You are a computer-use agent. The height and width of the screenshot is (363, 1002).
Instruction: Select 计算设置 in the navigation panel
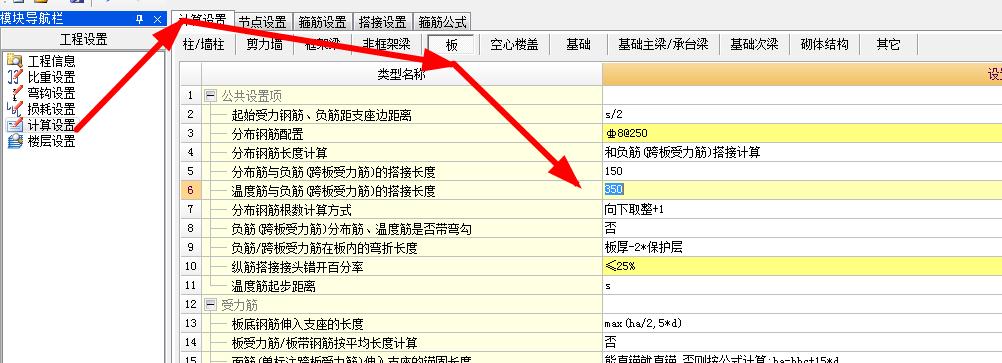(x=51, y=125)
